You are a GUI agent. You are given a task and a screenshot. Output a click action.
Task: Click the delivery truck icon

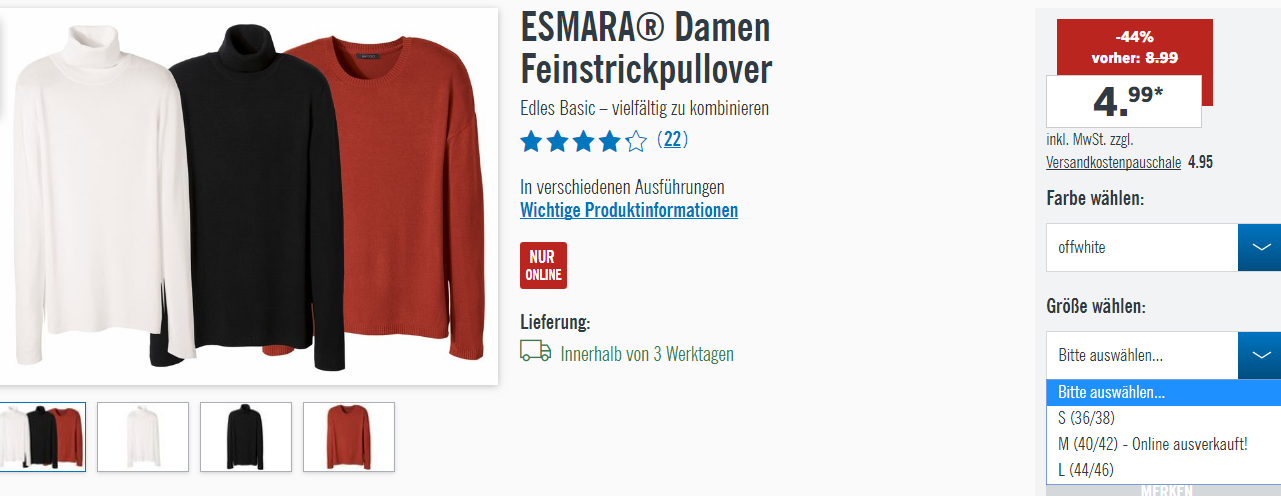point(536,351)
